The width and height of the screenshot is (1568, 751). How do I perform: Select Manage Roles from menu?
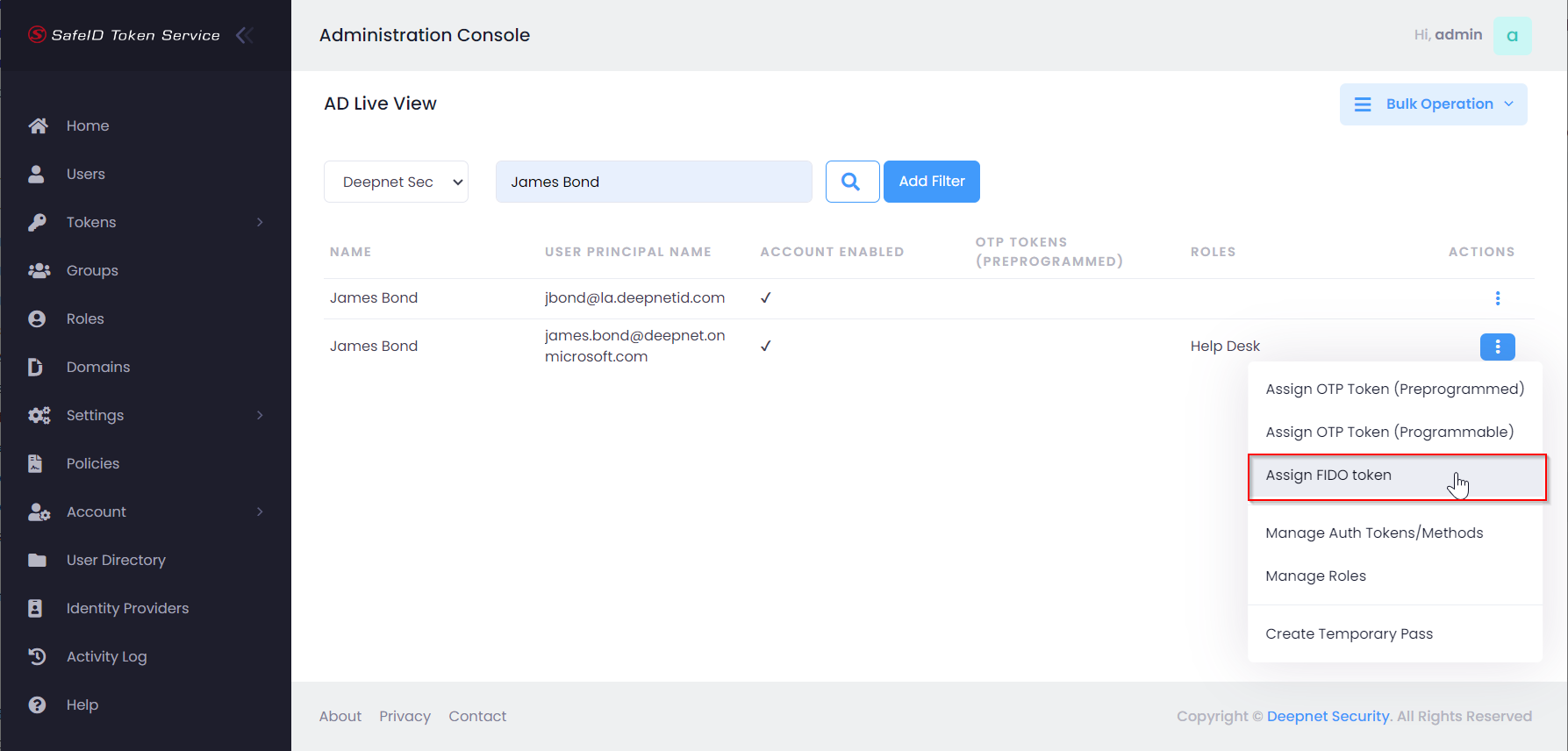coord(1315,576)
